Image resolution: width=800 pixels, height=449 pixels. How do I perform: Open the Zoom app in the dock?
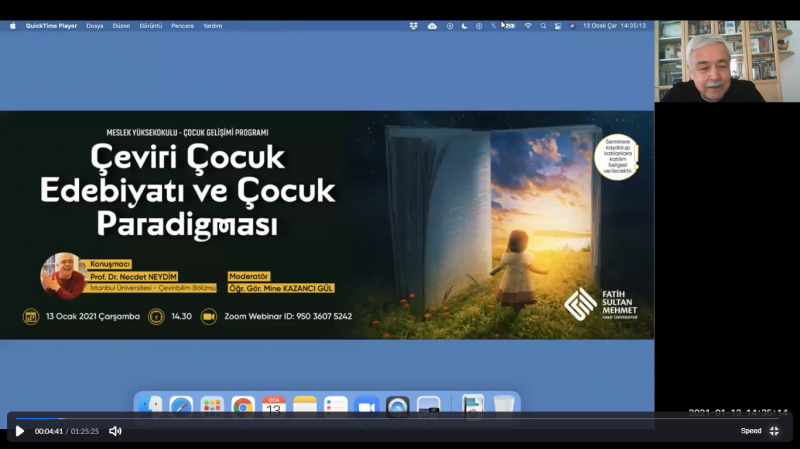[x=366, y=405]
